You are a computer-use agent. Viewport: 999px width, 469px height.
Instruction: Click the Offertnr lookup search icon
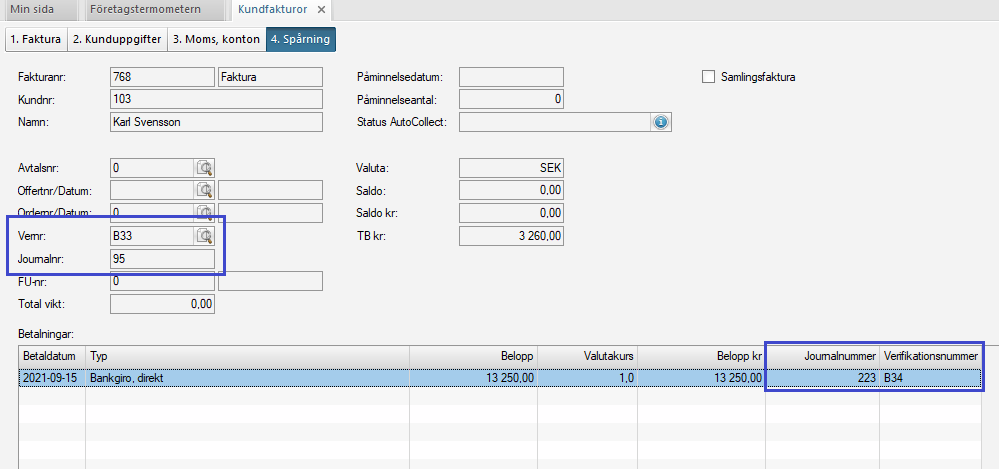click(x=205, y=190)
